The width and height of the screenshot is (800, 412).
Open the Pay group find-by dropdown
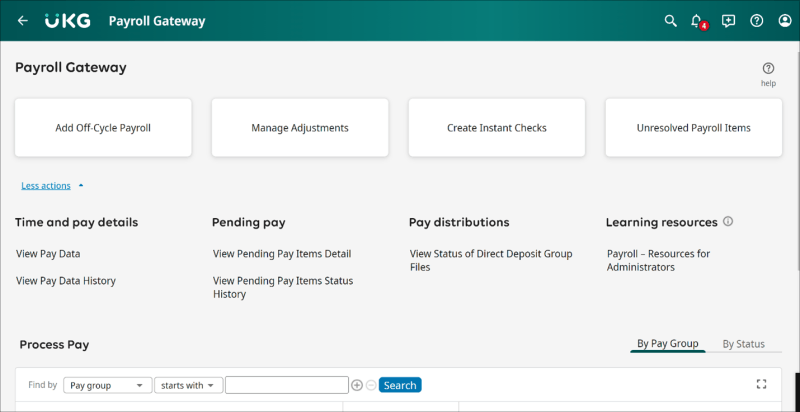coord(108,385)
